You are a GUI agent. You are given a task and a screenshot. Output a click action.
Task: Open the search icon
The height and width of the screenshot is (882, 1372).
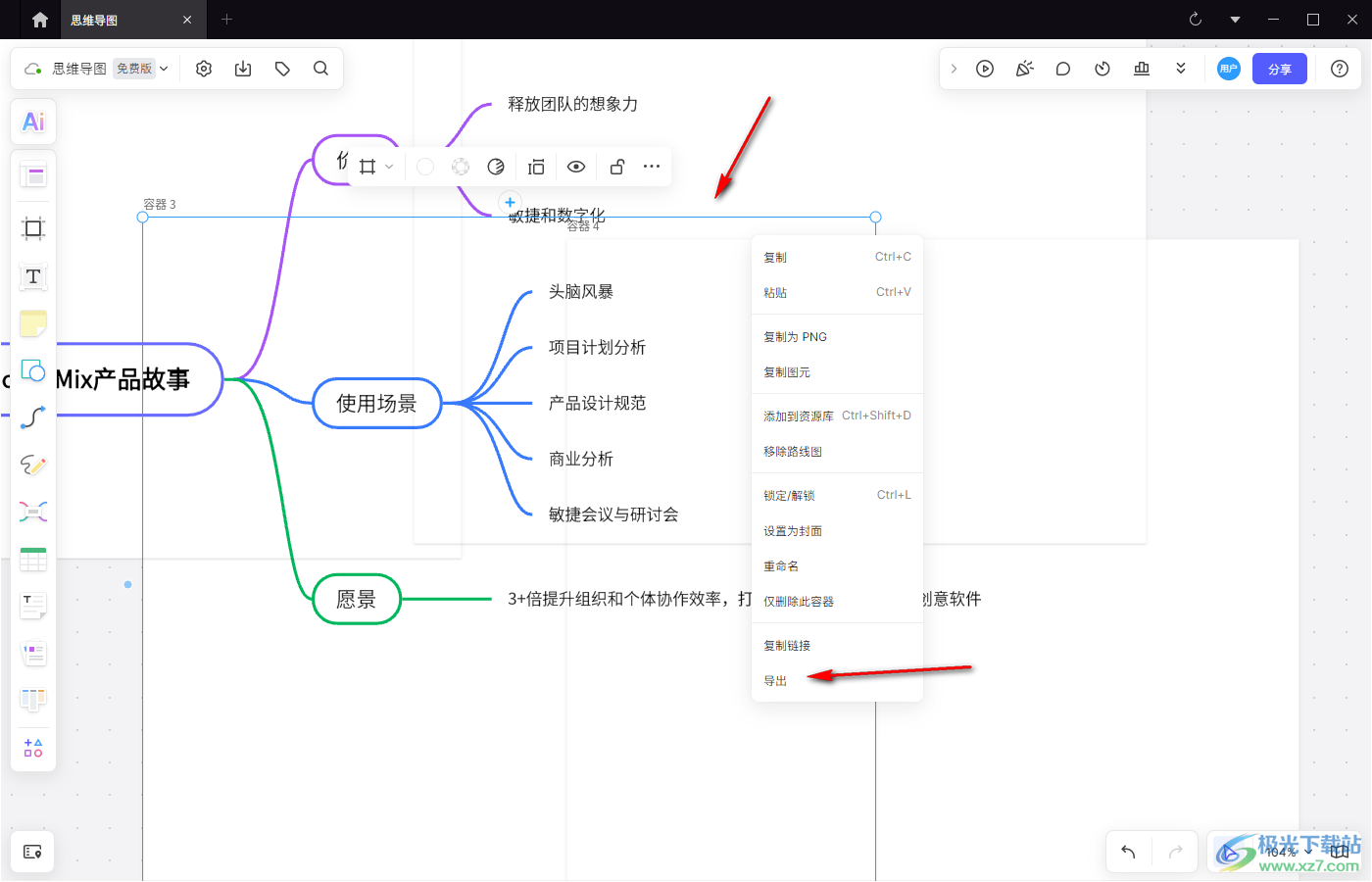320,69
